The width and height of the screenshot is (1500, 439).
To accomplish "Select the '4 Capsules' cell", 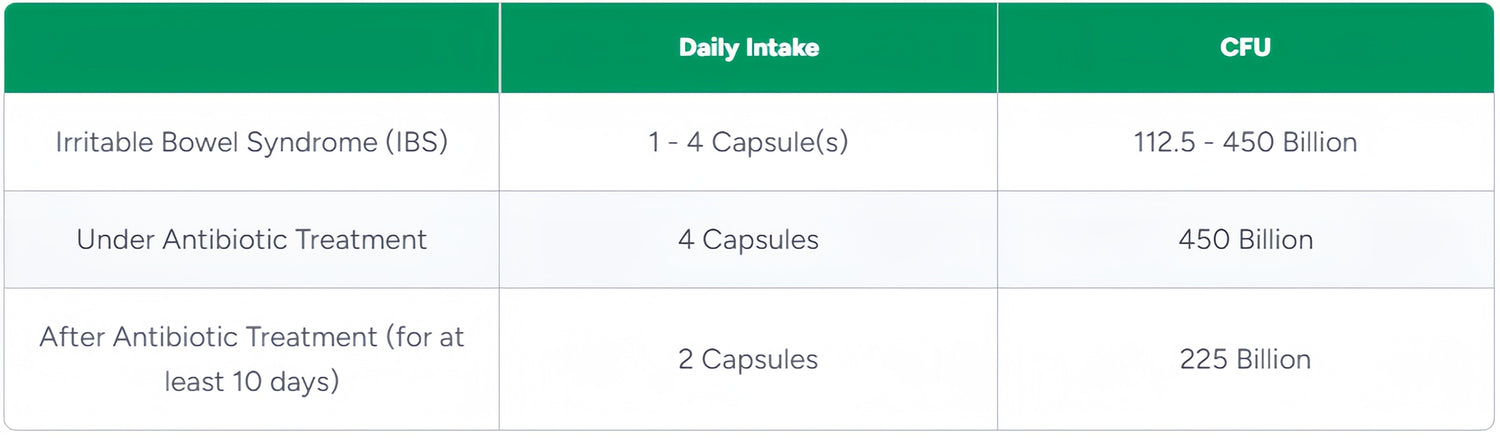I will pyautogui.click(x=748, y=240).
